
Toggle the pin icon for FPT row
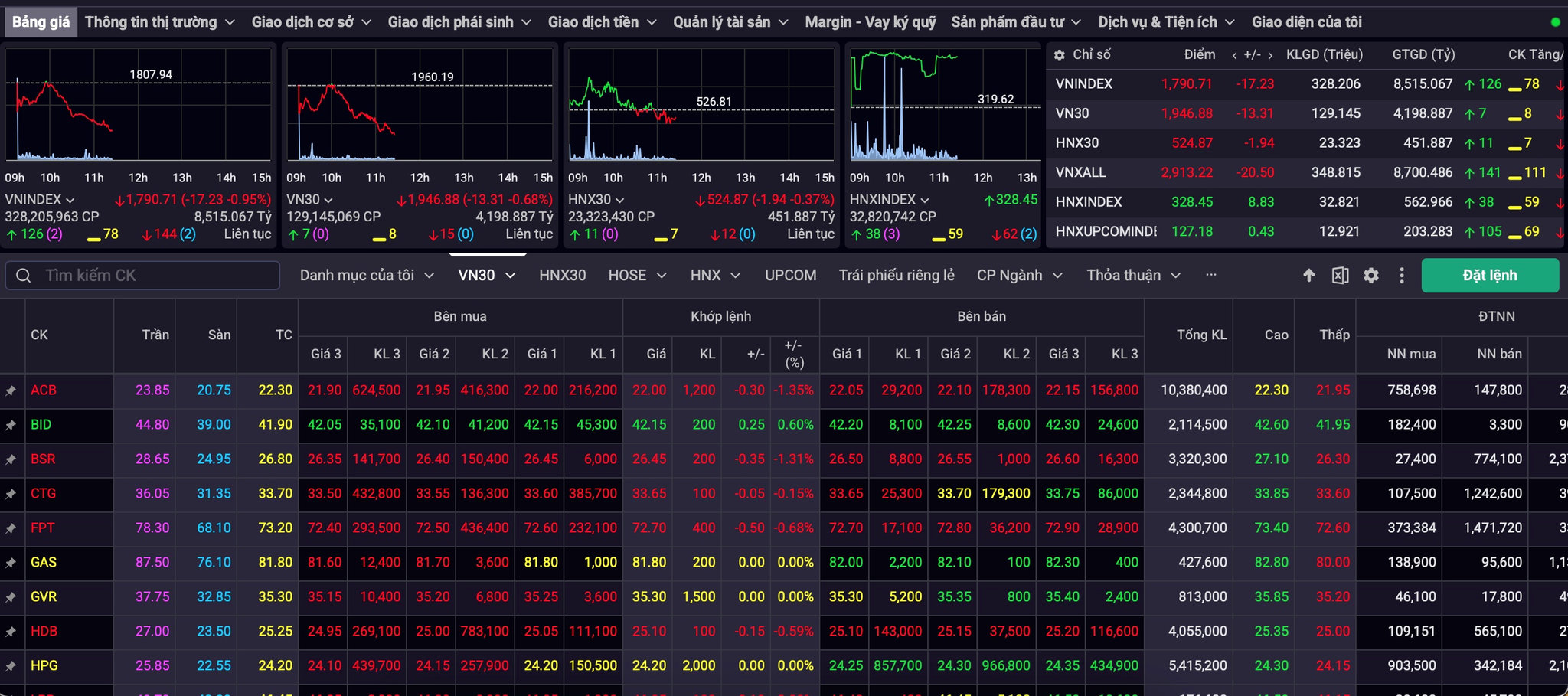coord(11,528)
